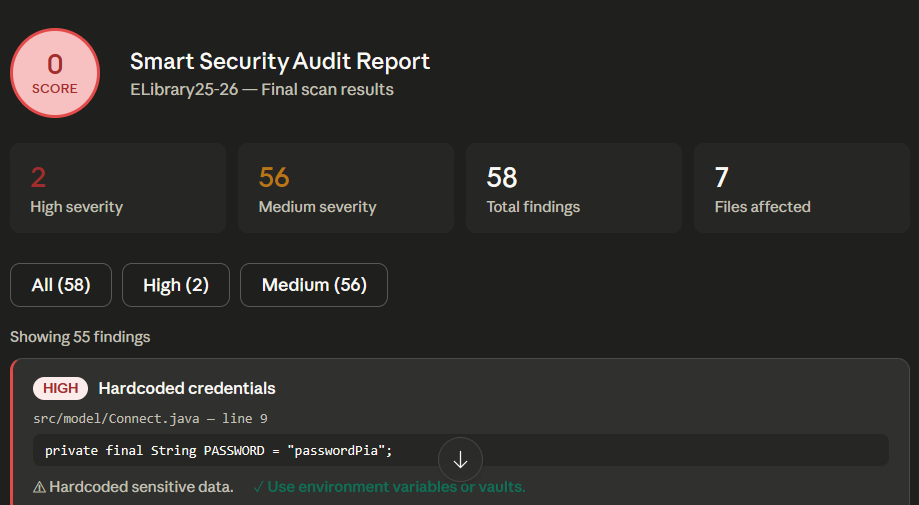Click the PASSWORD code snippet line
This screenshot has width=919, height=505.
[x=461, y=451]
